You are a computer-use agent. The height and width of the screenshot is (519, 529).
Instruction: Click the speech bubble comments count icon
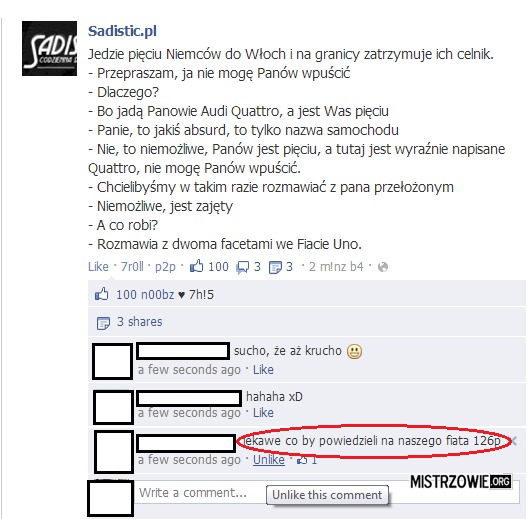(x=242, y=268)
